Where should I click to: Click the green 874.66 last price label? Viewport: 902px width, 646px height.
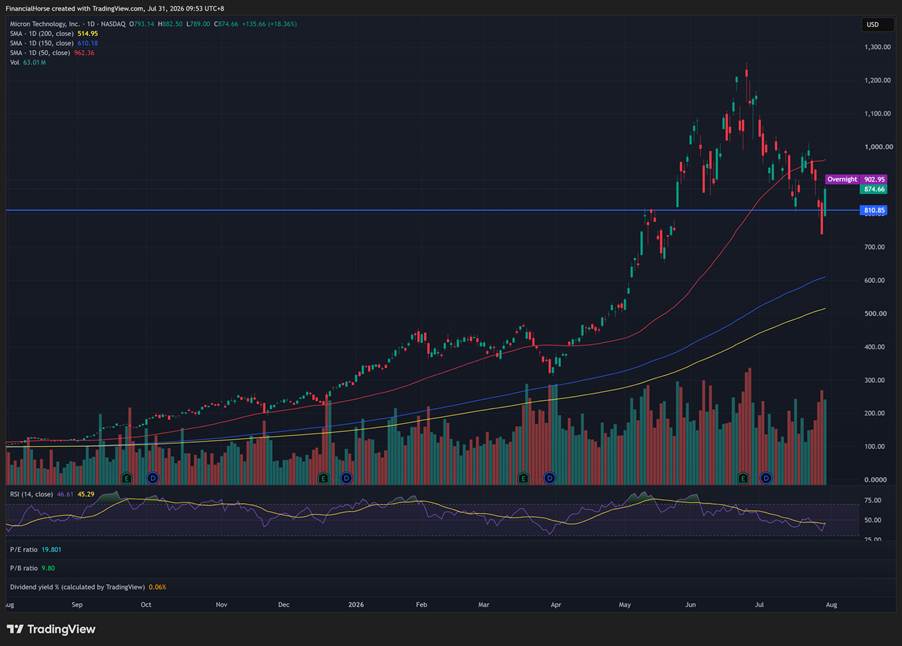tap(874, 189)
